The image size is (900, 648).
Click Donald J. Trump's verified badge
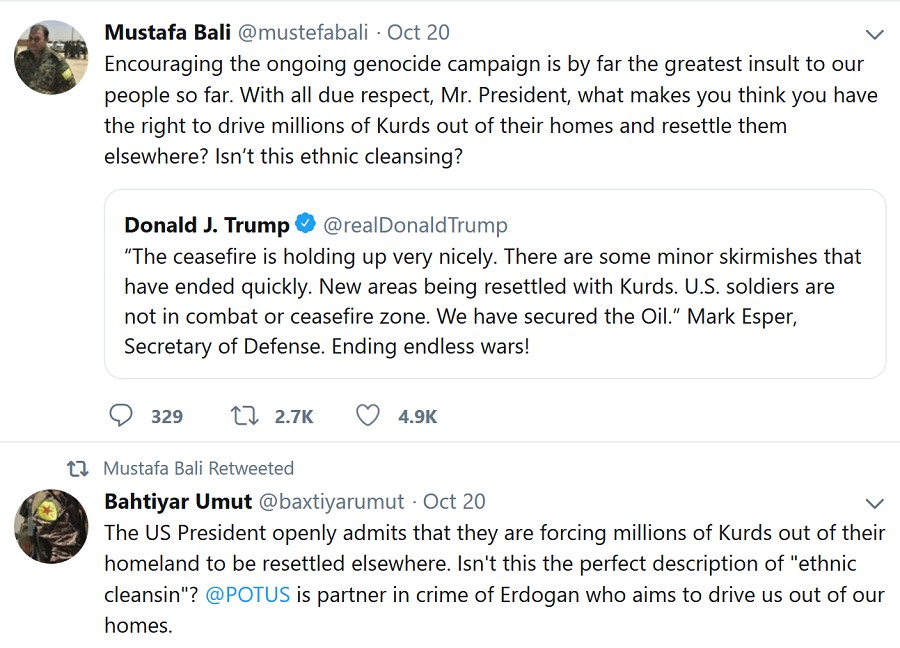click(307, 224)
